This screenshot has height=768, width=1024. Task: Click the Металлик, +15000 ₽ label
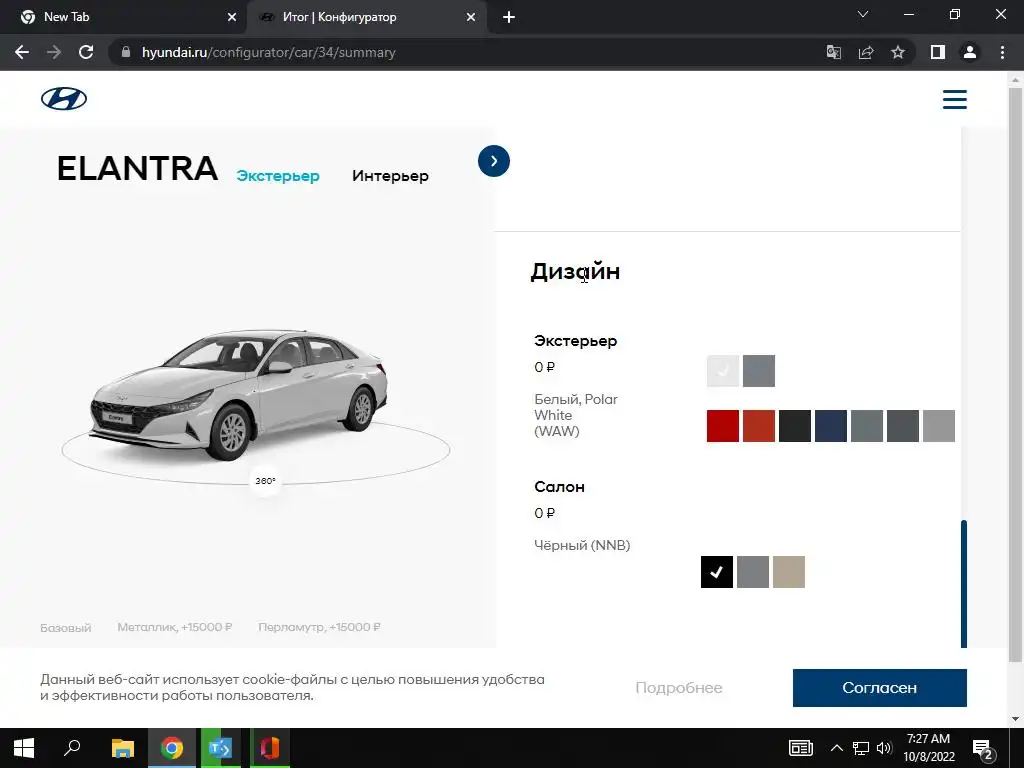pyautogui.click(x=175, y=627)
